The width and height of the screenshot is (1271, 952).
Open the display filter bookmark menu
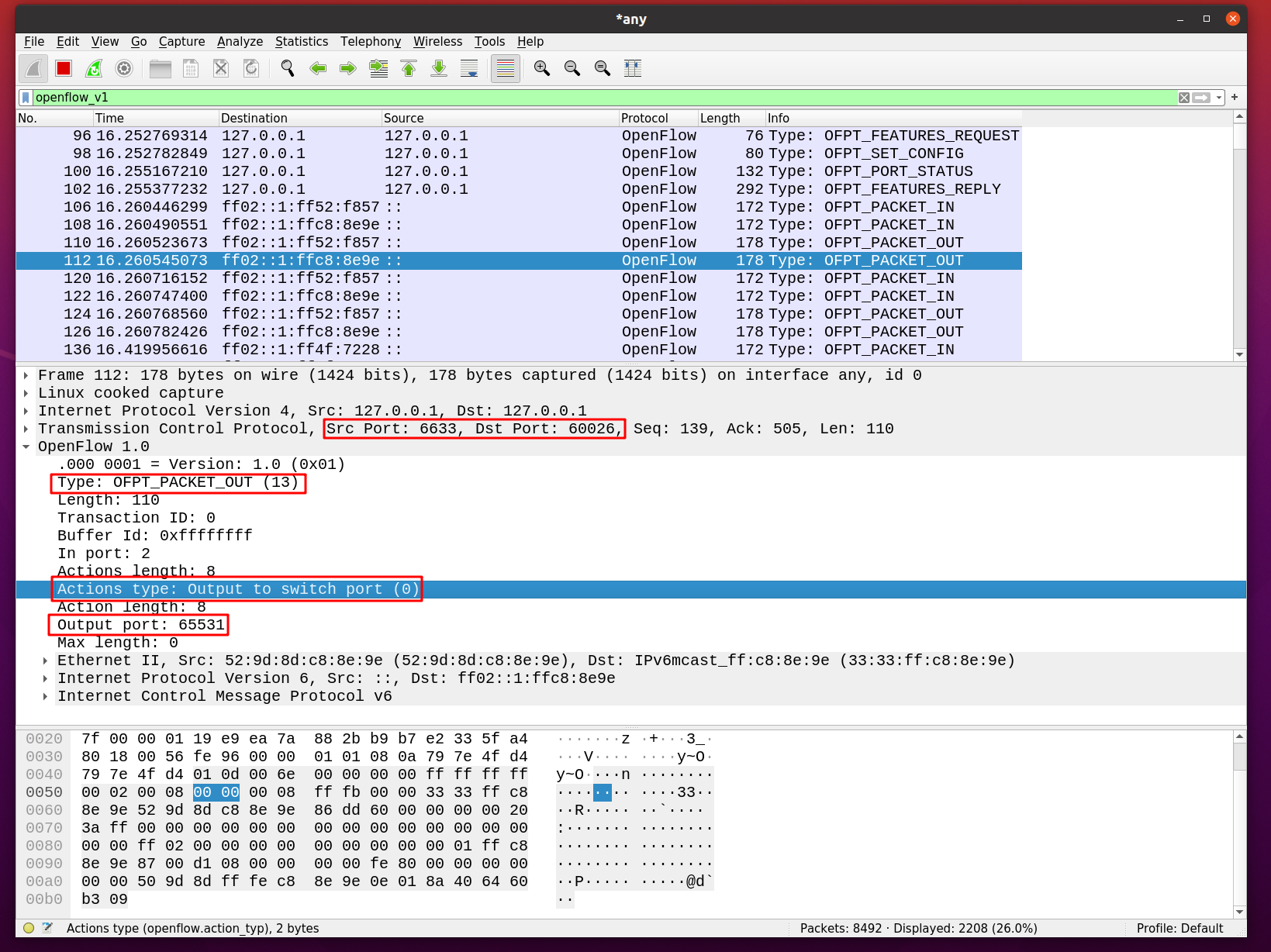[26, 98]
